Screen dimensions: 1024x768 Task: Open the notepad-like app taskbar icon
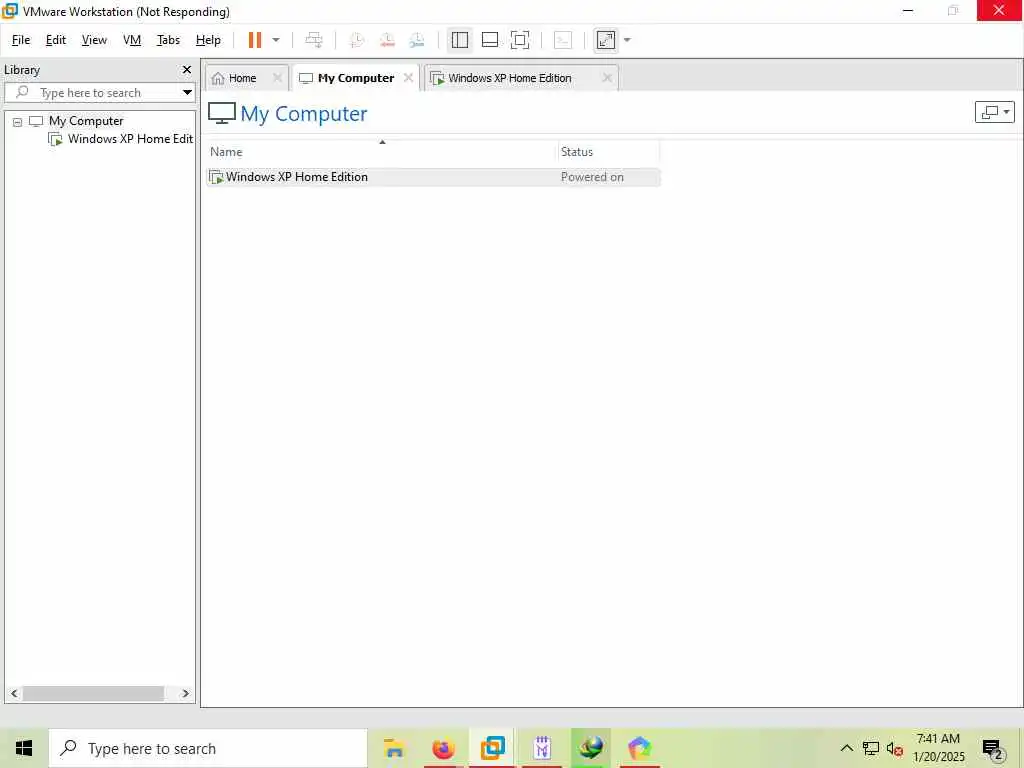click(x=542, y=748)
